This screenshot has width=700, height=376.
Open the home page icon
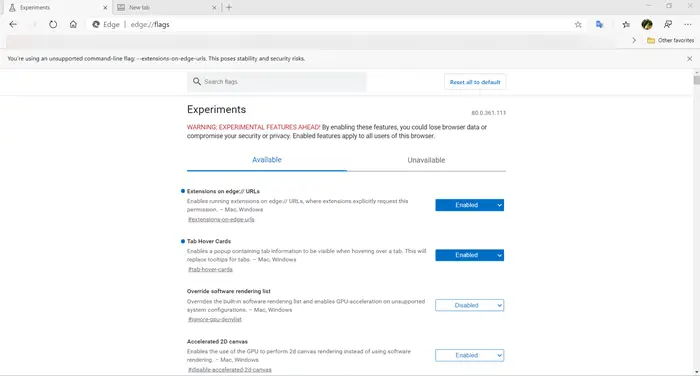[x=73, y=25]
